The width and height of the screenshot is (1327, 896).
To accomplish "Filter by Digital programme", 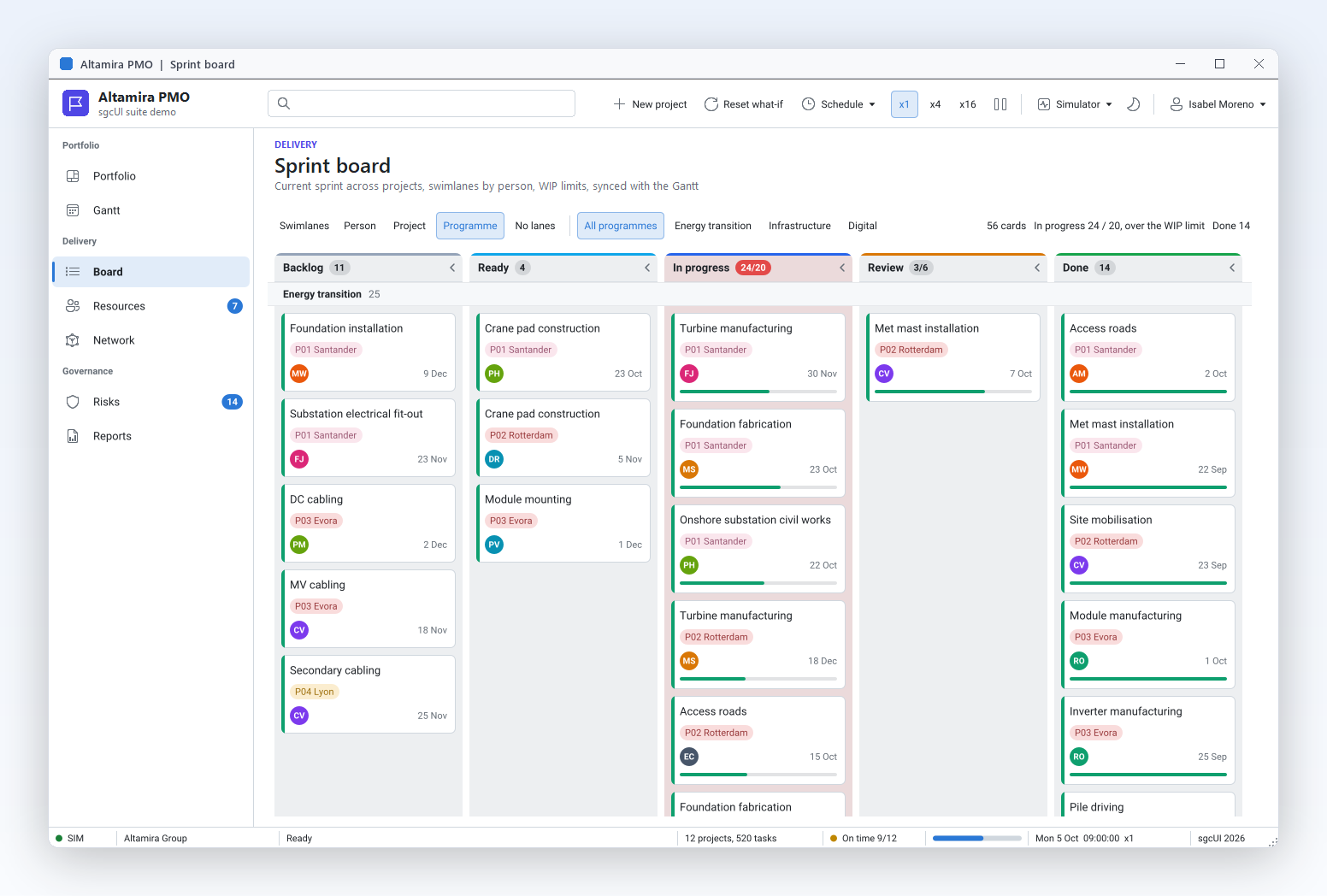I will click(x=863, y=226).
